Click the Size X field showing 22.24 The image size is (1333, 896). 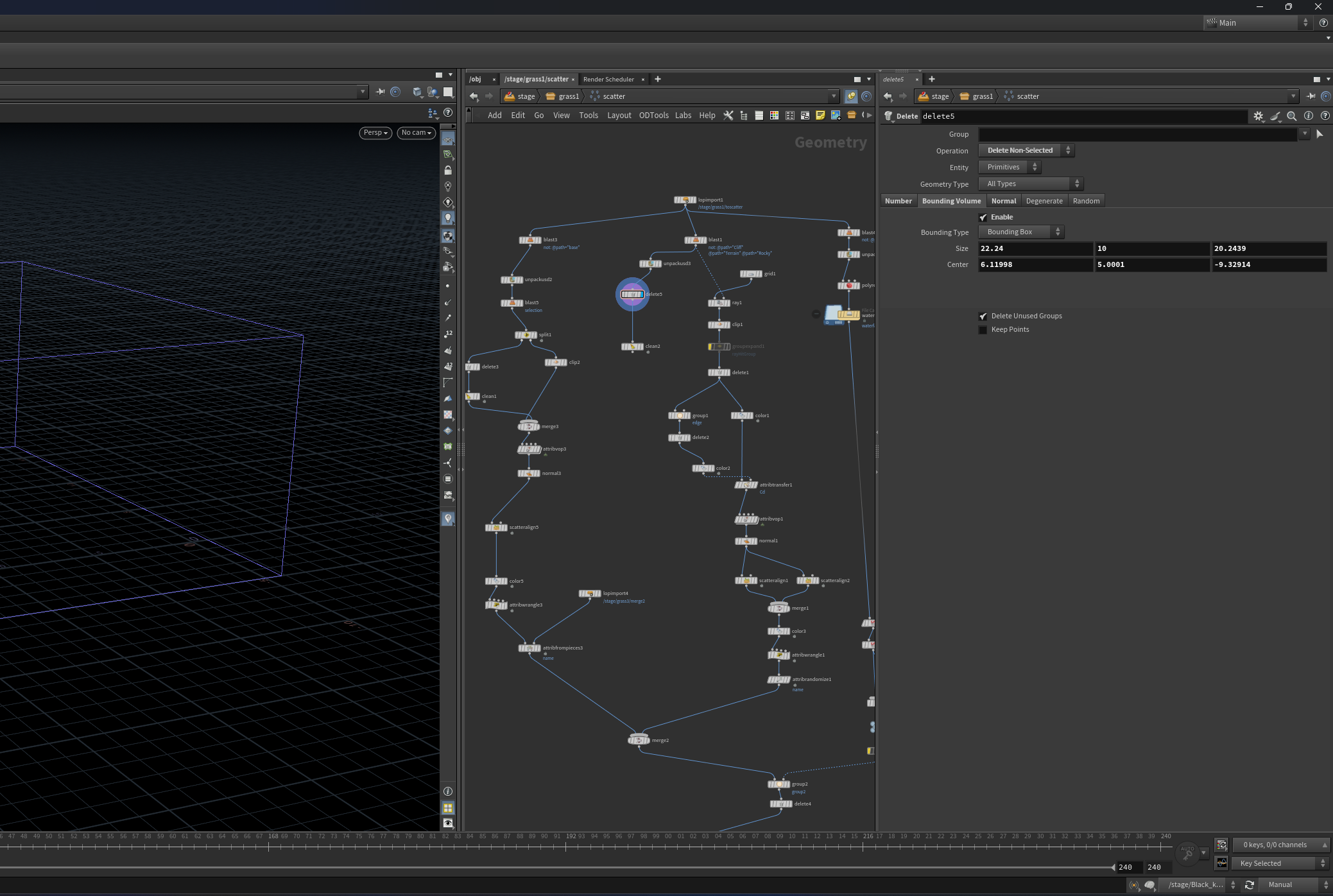coord(1035,248)
